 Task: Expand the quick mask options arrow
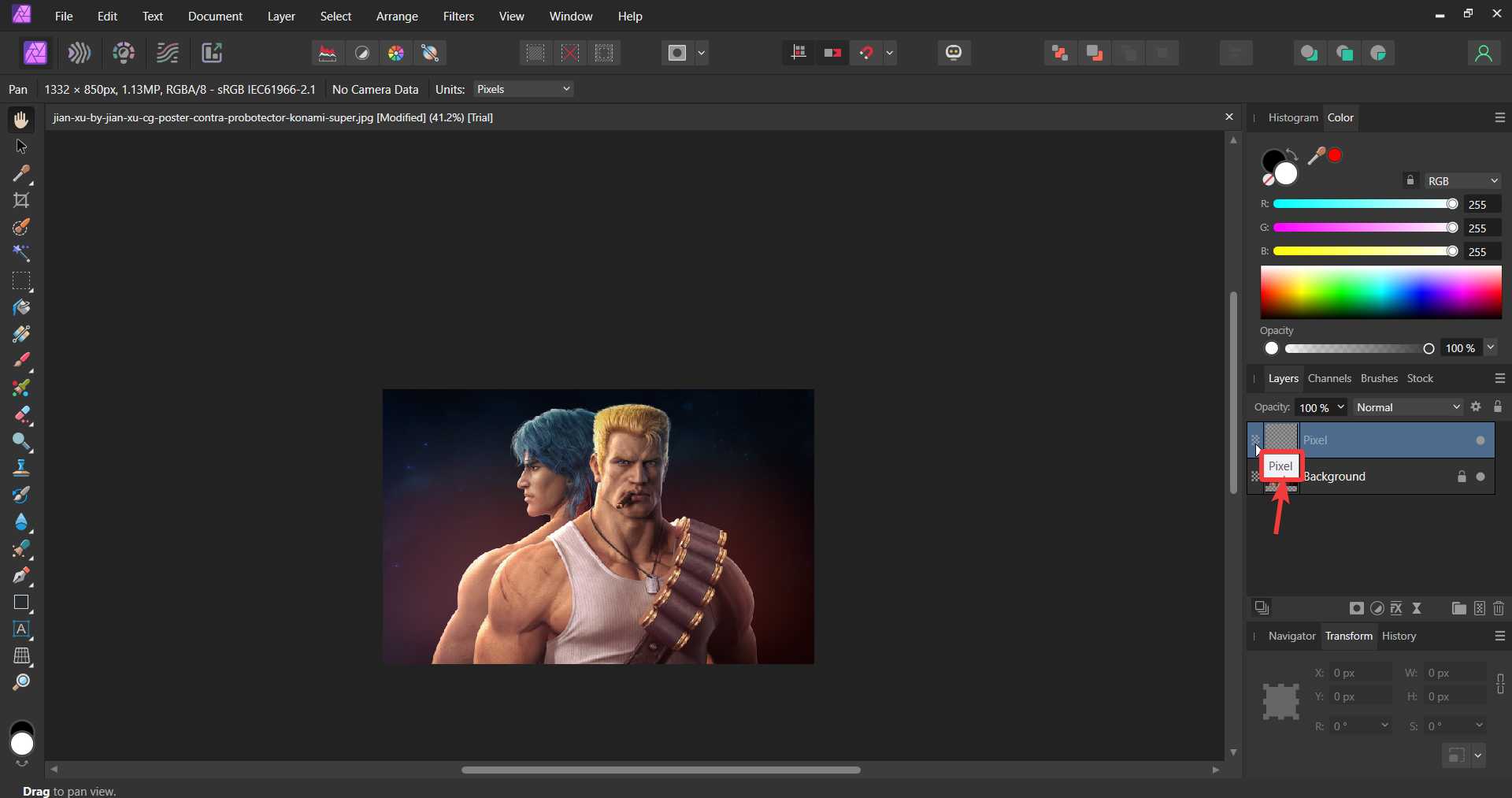pyautogui.click(x=702, y=53)
